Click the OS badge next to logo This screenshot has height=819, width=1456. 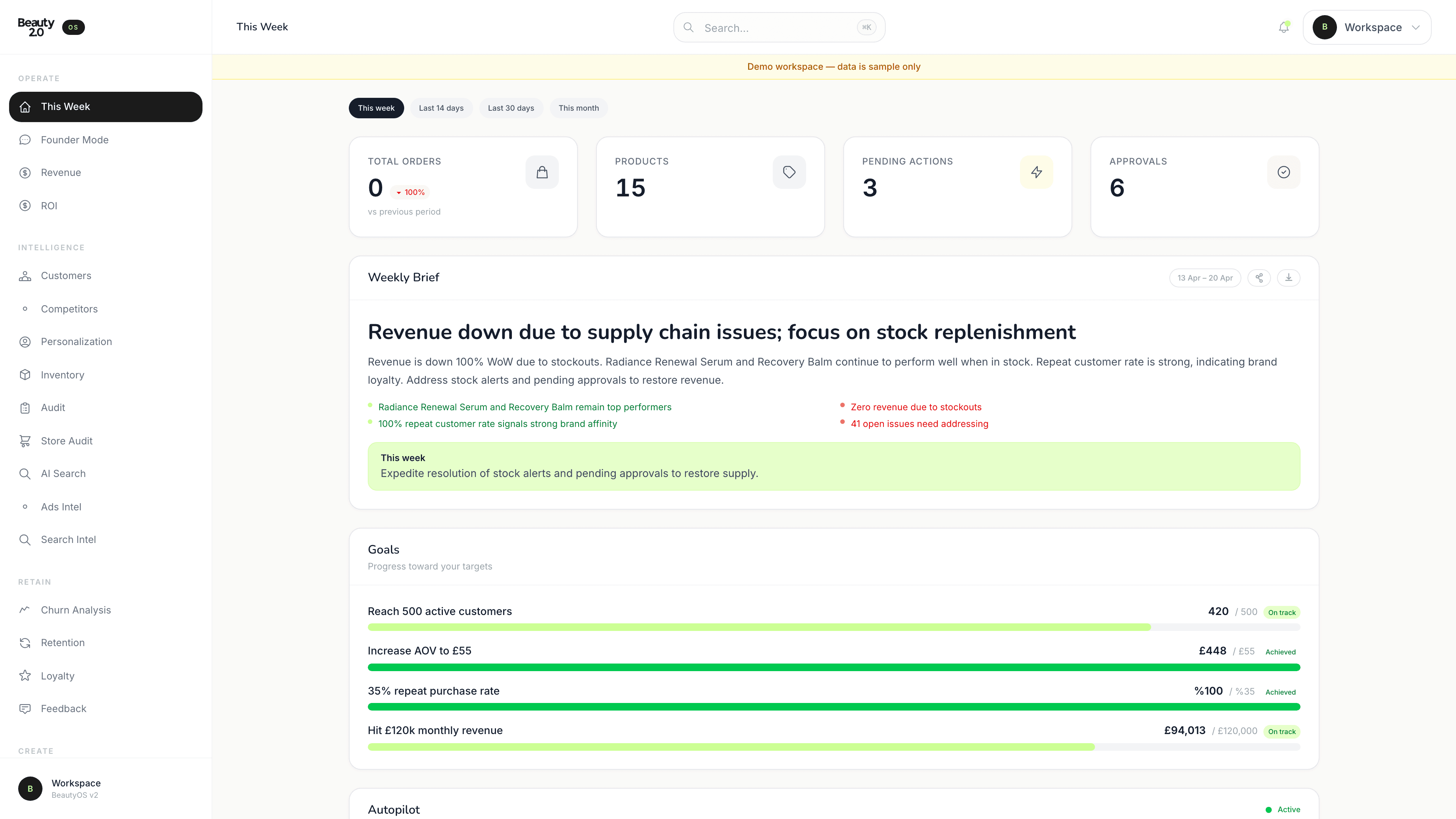[74, 27]
